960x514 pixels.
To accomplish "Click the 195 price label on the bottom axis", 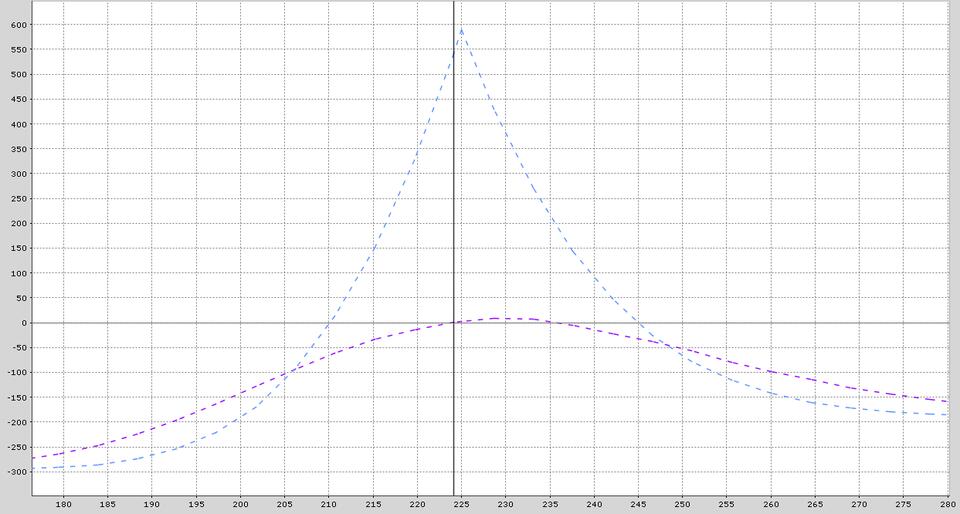I will (196, 504).
